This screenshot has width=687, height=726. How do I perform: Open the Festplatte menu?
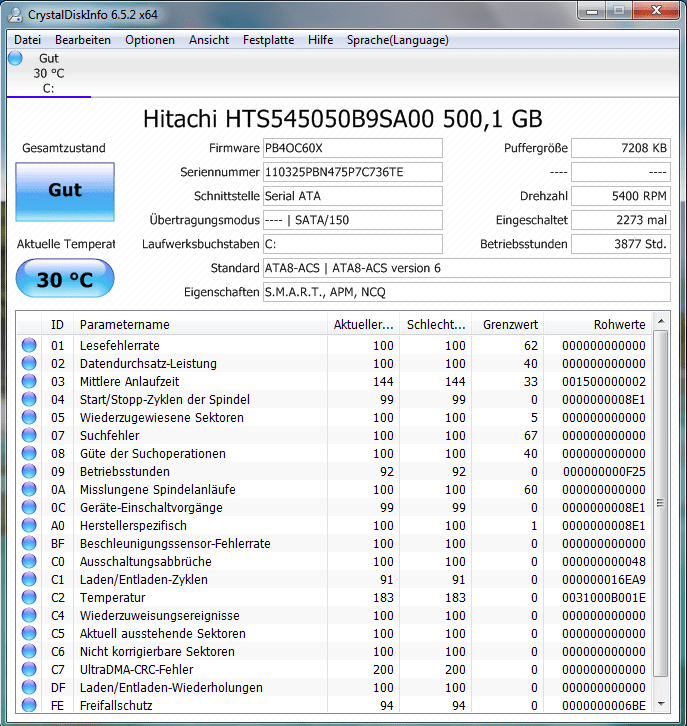[x=269, y=40]
